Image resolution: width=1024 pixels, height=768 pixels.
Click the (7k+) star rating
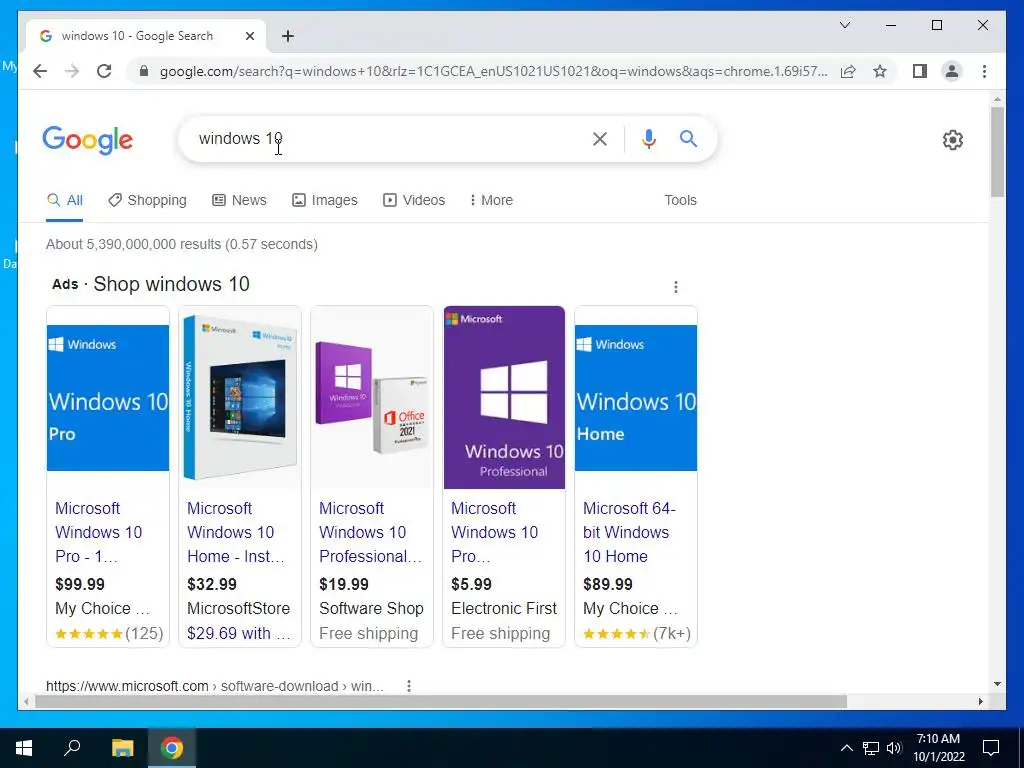click(x=637, y=633)
